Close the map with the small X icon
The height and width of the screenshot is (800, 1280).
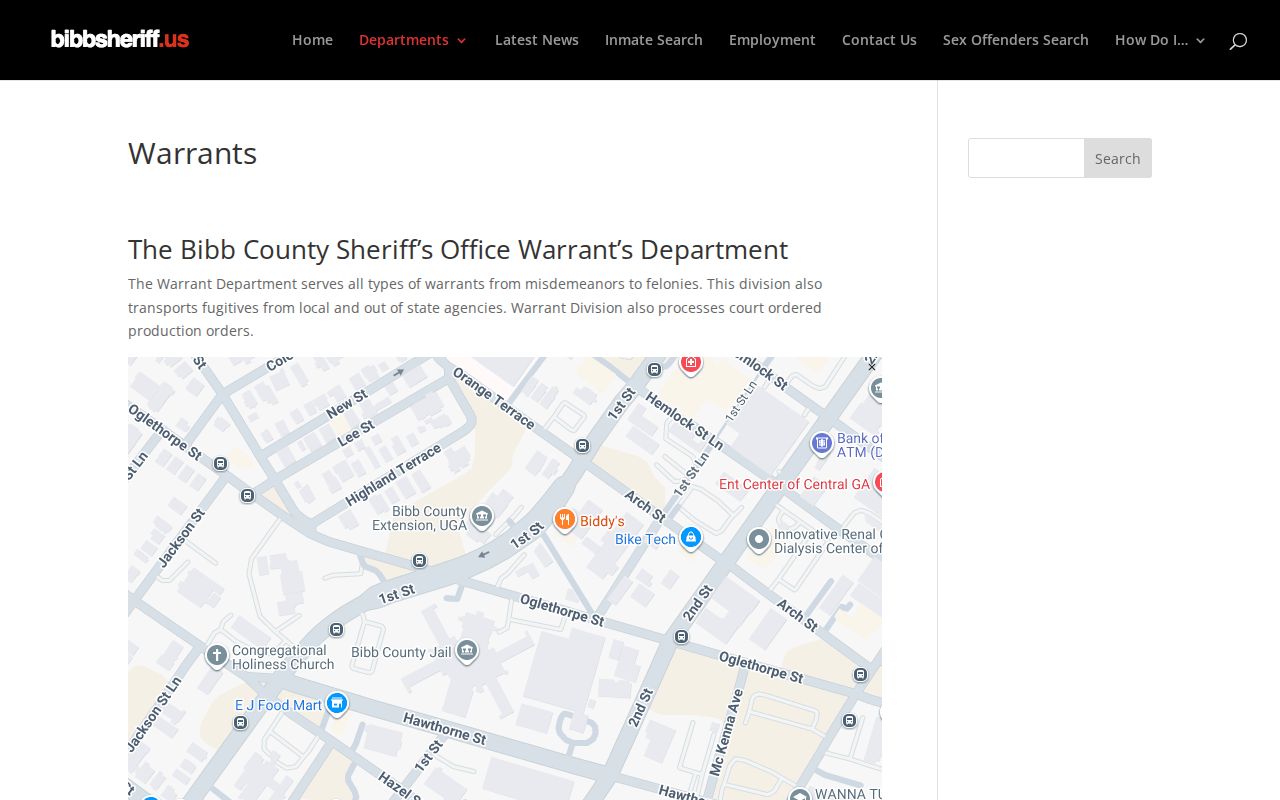pos(872,367)
